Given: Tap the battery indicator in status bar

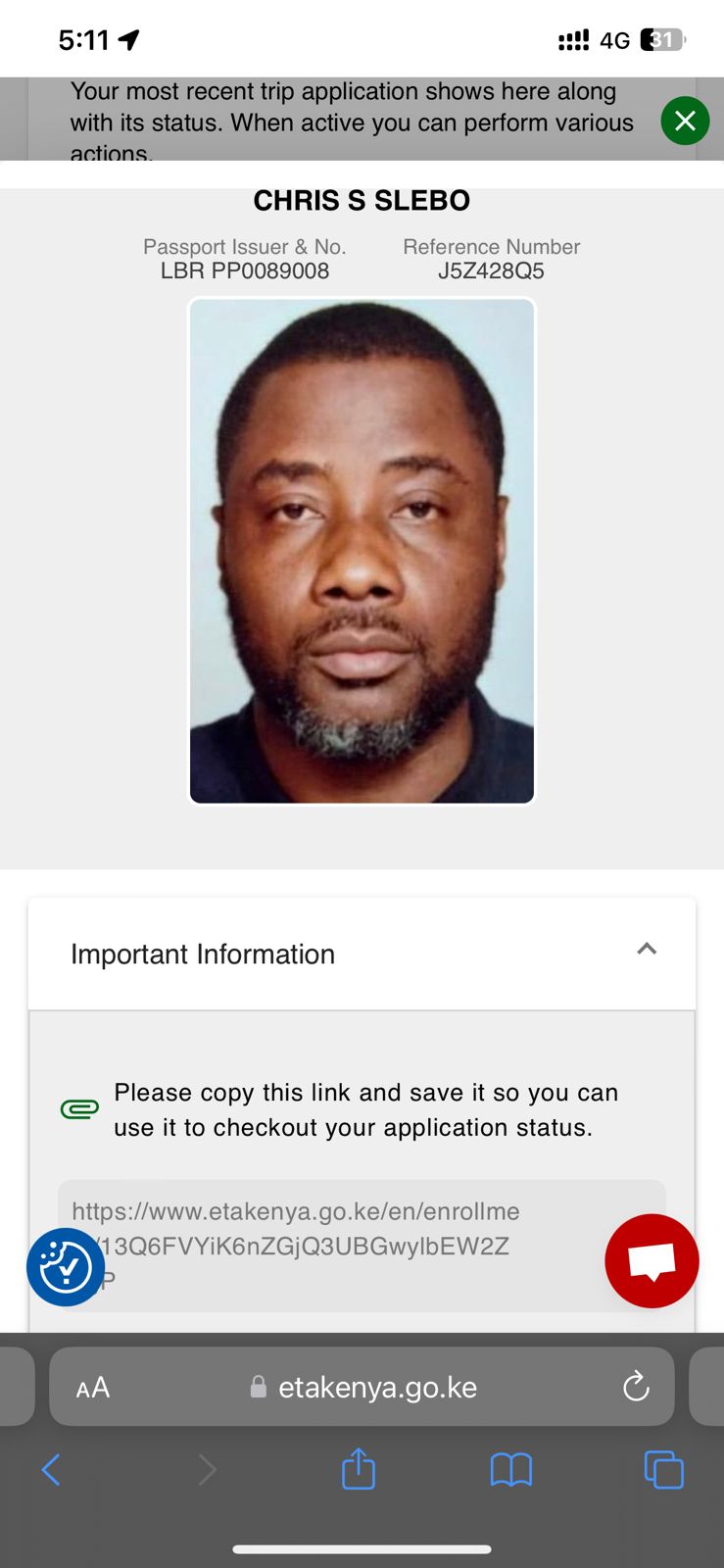Looking at the screenshot, I should coord(663,40).
